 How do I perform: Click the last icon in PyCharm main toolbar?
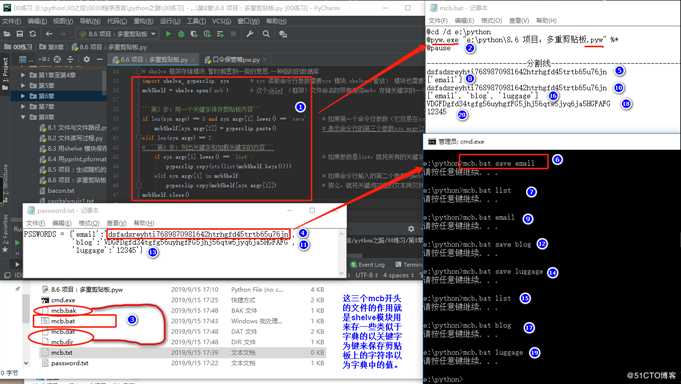pos(283,34)
